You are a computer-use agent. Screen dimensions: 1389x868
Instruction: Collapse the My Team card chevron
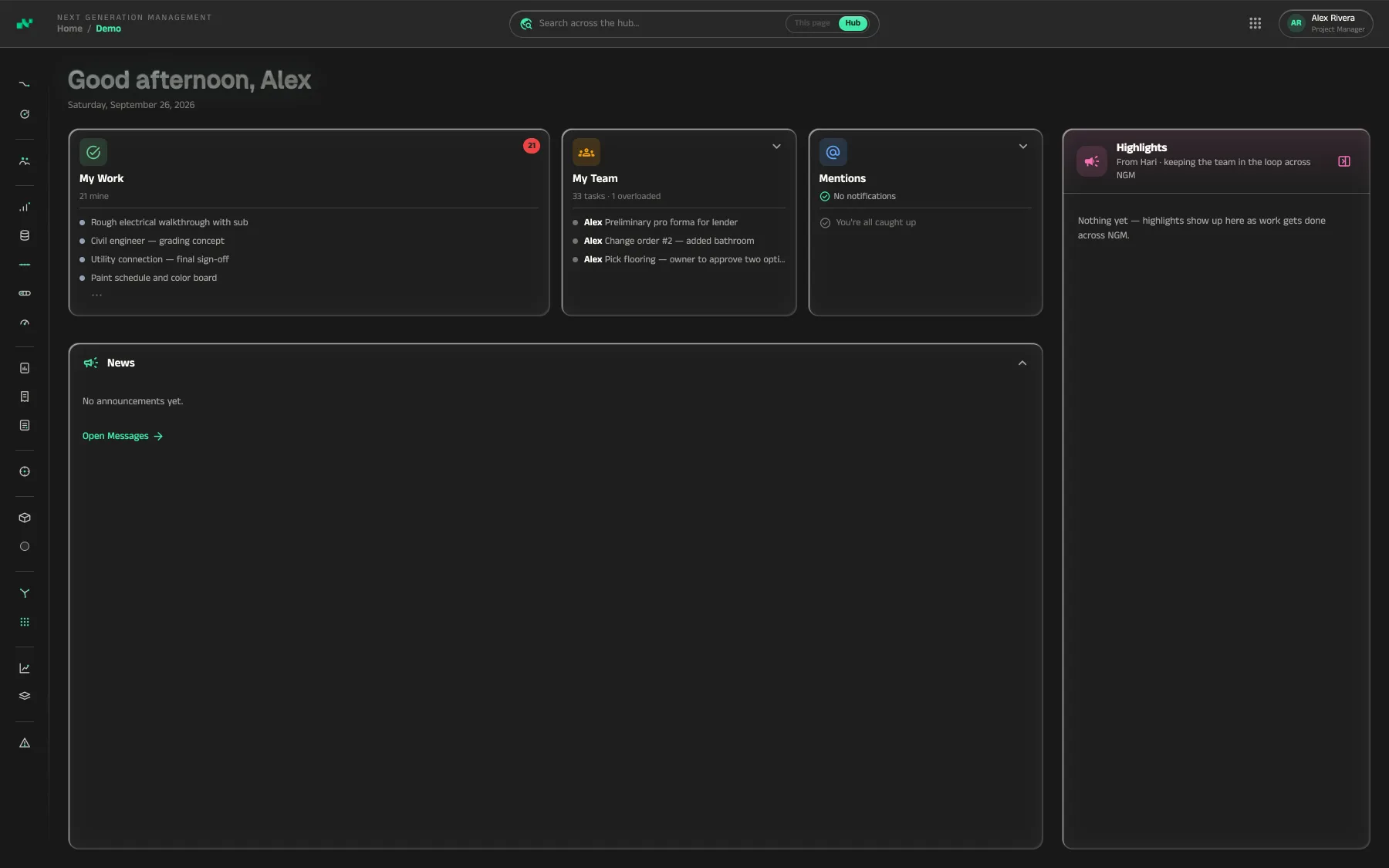(777, 147)
